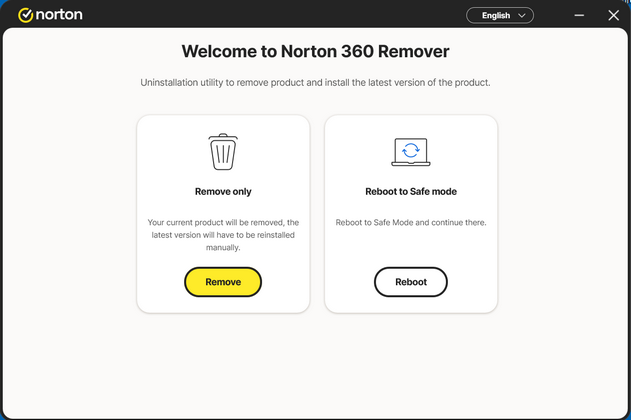Click the Norton checkmark logo icon
The height and width of the screenshot is (420, 631).
26,15
